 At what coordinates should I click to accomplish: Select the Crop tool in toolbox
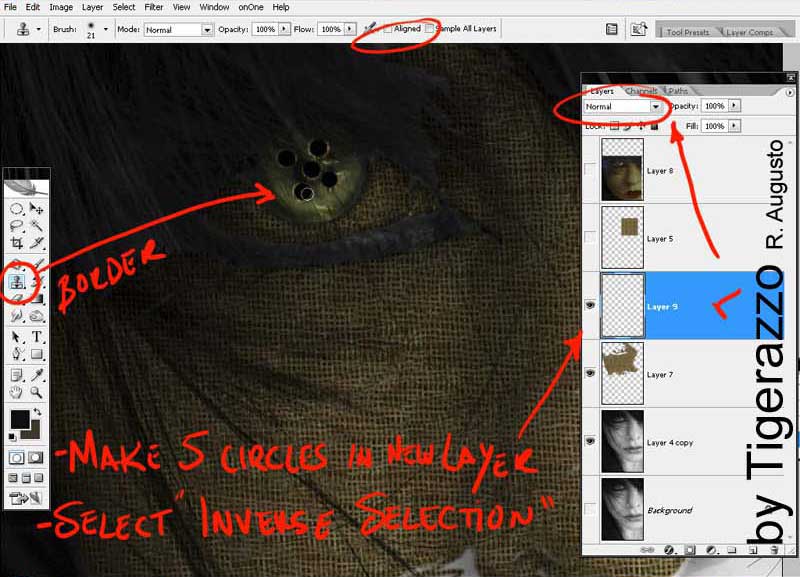click(17, 243)
